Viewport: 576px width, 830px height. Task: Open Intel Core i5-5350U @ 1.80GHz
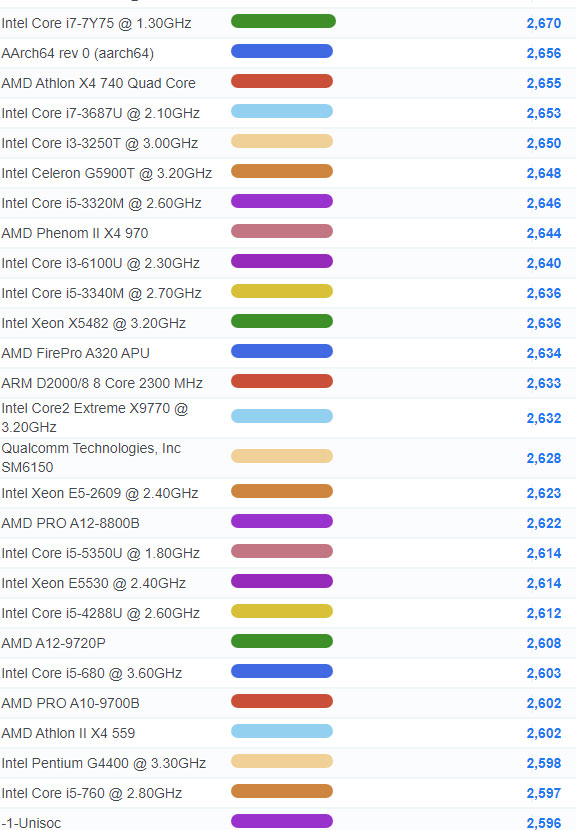(x=101, y=553)
